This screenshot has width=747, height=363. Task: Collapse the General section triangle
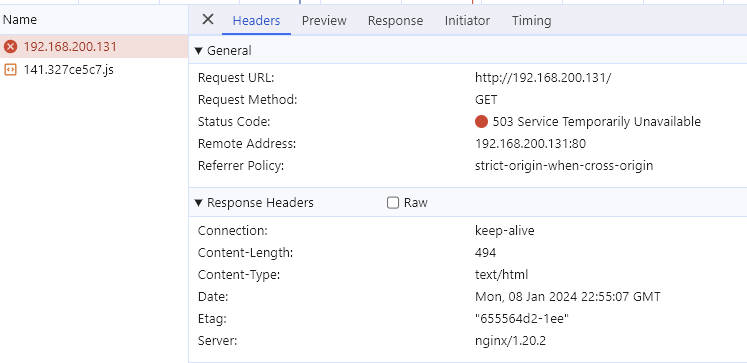[199, 50]
